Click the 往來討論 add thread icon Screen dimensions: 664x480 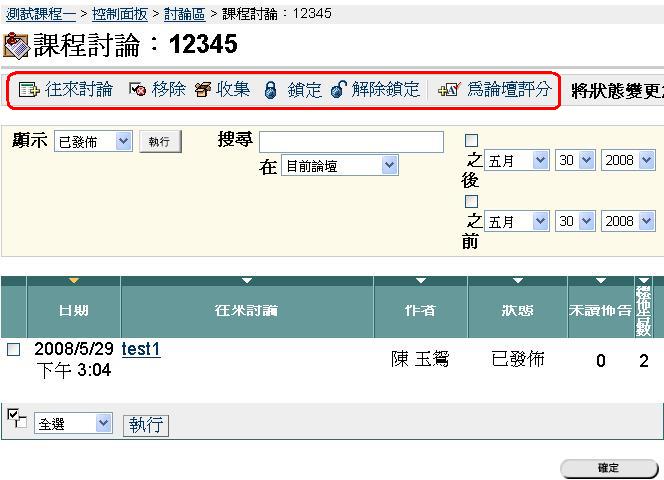click(29, 90)
